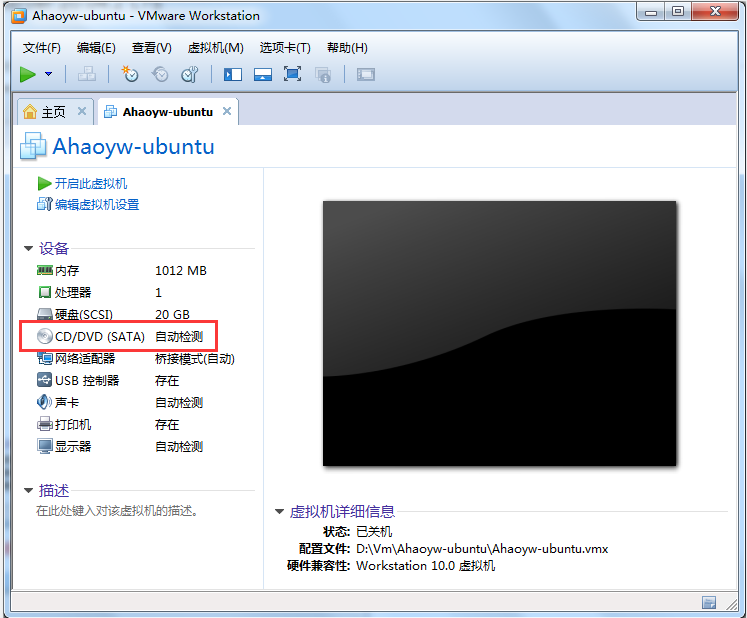The width and height of the screenshot is (747, 618).
Task: Select the CD/DVD (SATA) device
Action: click(99, 336)
